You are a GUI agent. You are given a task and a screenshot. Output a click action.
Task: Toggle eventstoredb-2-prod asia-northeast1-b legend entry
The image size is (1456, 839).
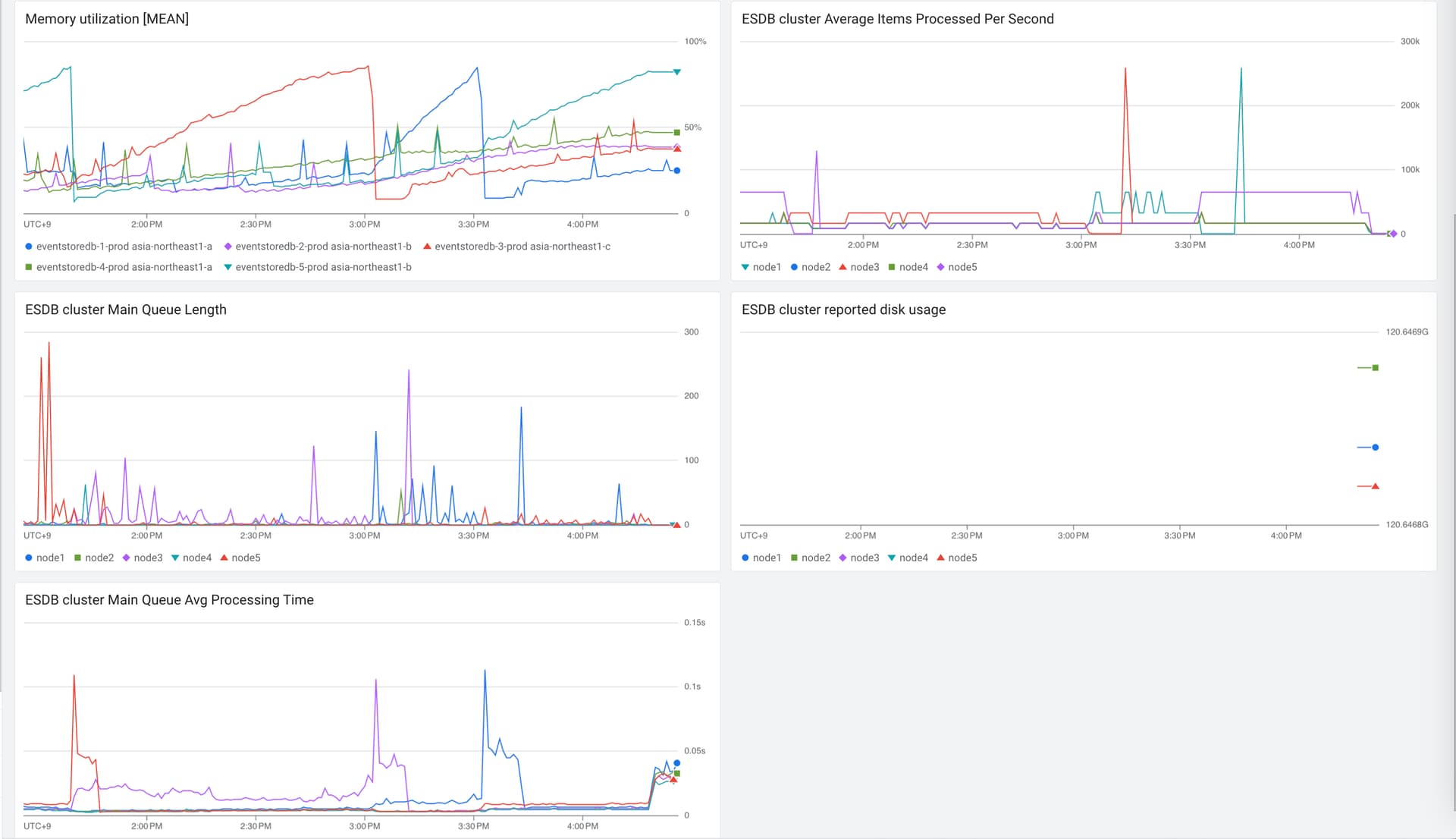click(318, 247)
